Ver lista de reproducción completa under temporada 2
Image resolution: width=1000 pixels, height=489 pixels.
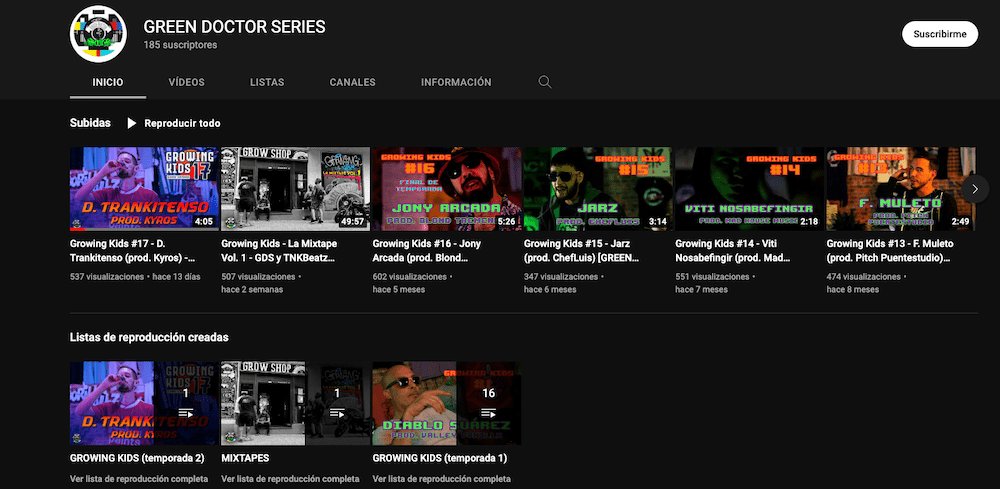[139, 479]
